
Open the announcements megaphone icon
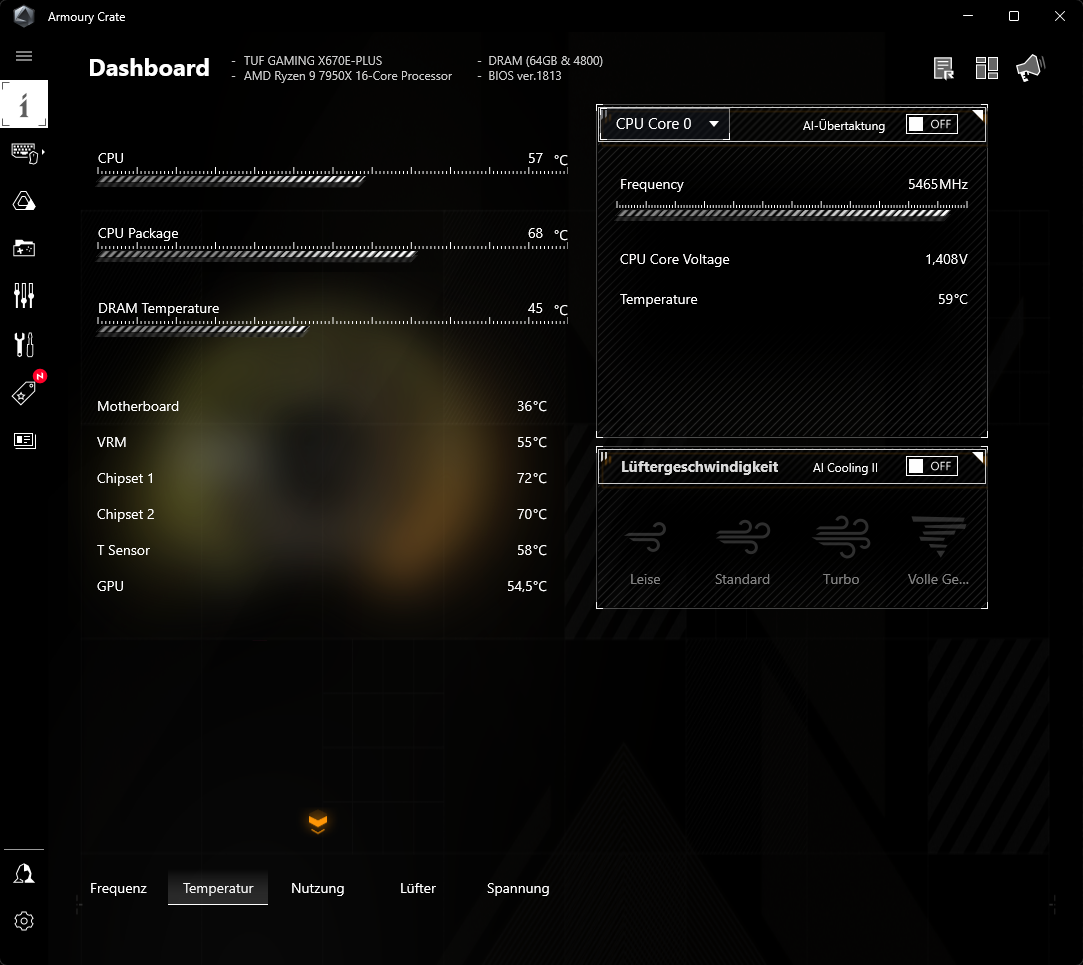tap(1030, 68)
